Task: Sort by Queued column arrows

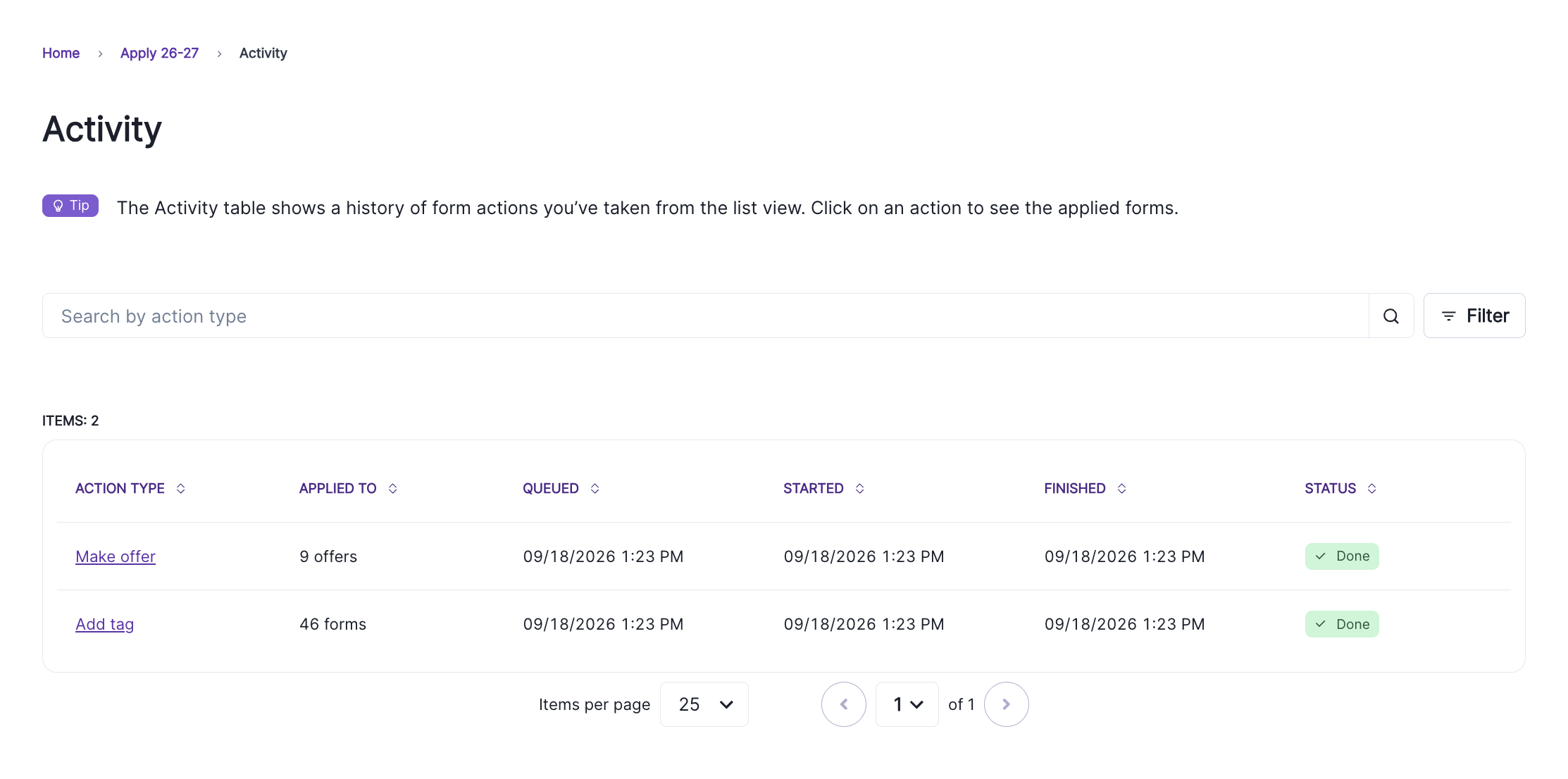Action: 595,489
